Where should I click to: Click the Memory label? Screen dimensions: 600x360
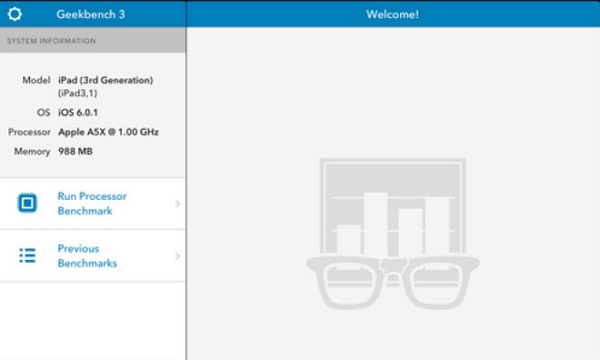click(32, 151)
